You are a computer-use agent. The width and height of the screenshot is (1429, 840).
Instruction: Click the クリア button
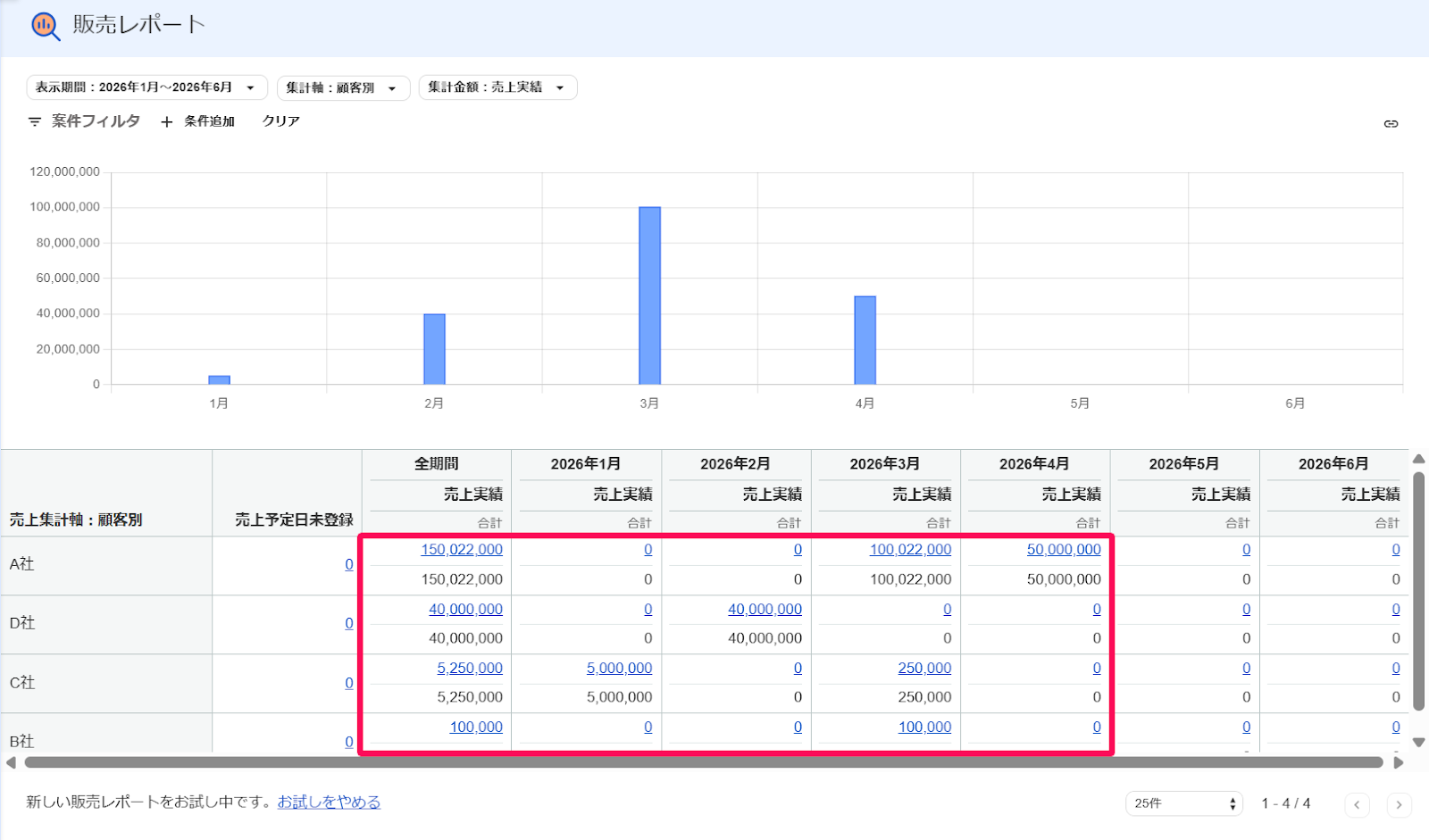click(x=280, y=121)
